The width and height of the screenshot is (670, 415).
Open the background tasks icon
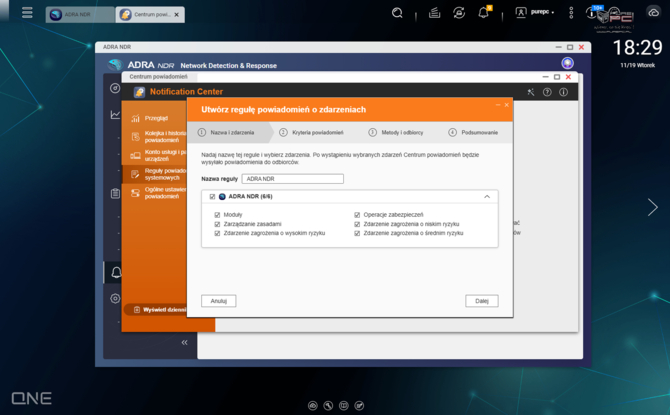coord(435,13)
